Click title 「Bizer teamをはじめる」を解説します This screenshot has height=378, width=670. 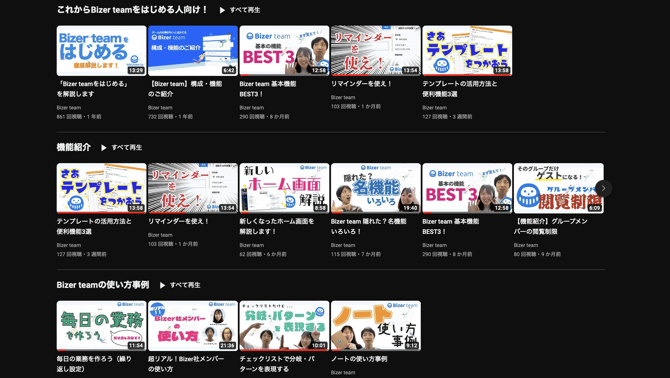pos(93,89)
